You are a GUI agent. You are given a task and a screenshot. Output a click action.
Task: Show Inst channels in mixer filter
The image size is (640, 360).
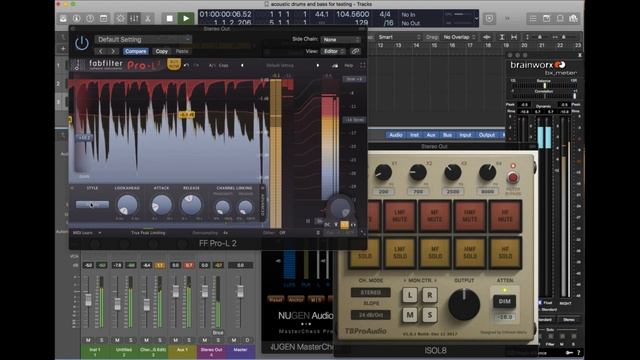click(x=414, y=135)
